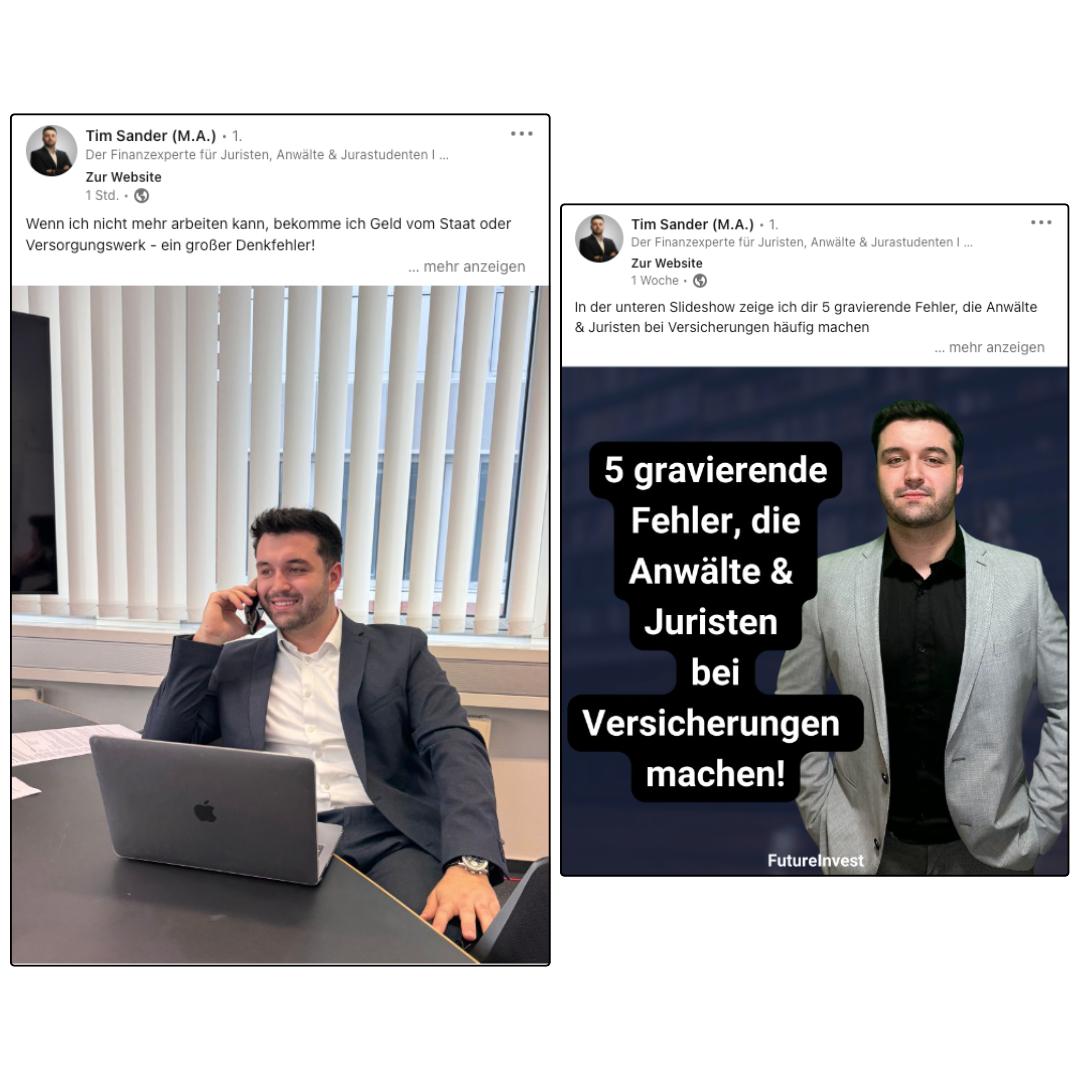
Task: Open three-dot menu on the left post
Action: (521, 134)
